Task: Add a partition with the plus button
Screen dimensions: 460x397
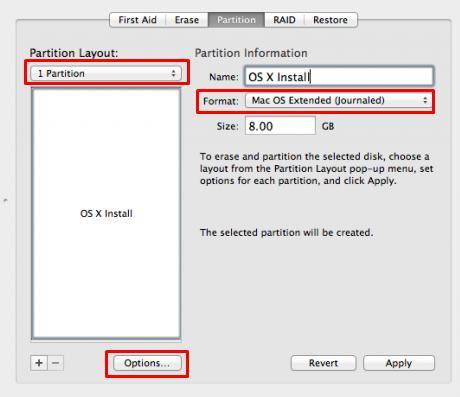Action: coord(39,363)
